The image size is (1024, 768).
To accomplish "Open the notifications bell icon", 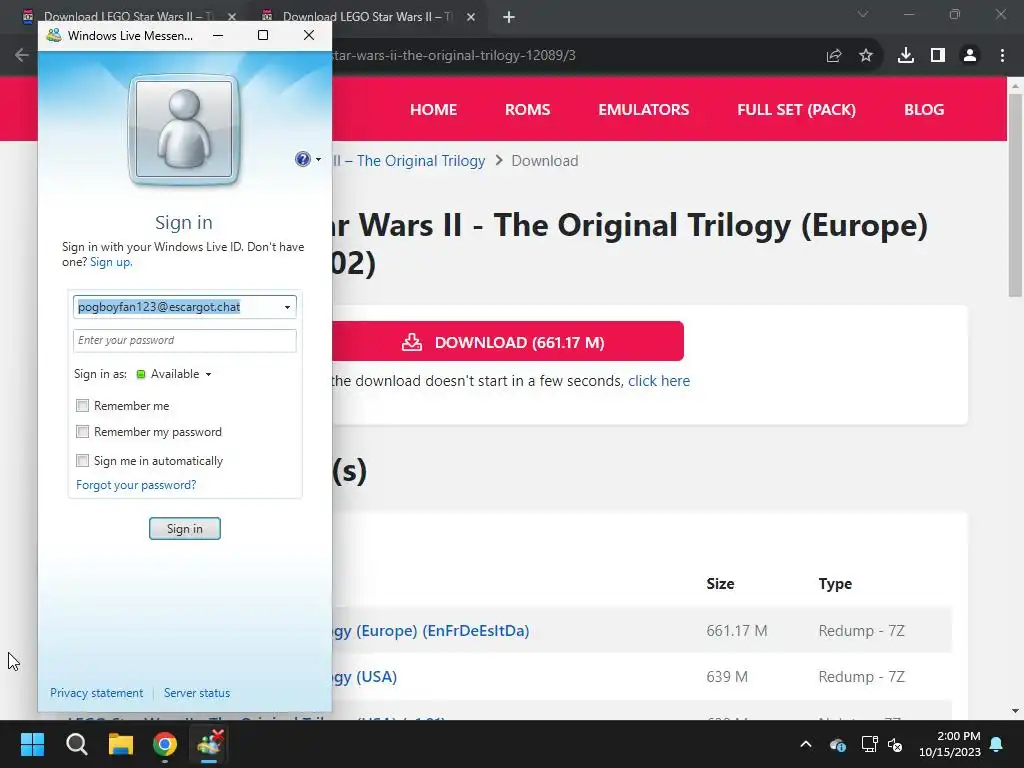I will coord(997,744).
